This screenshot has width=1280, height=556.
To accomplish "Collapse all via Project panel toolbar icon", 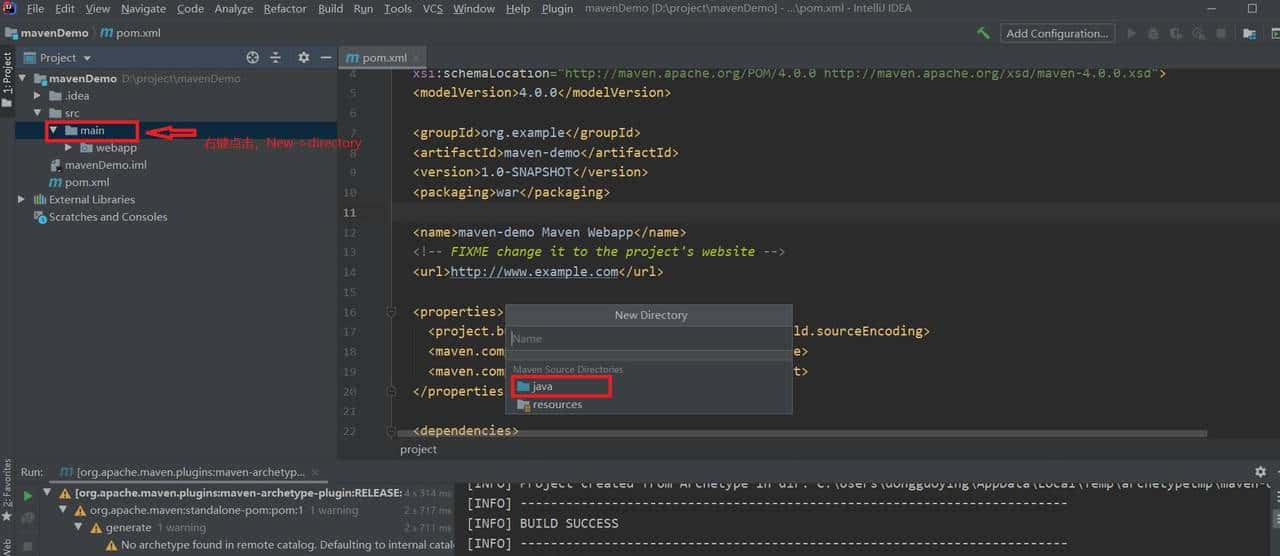I will 276,58.
